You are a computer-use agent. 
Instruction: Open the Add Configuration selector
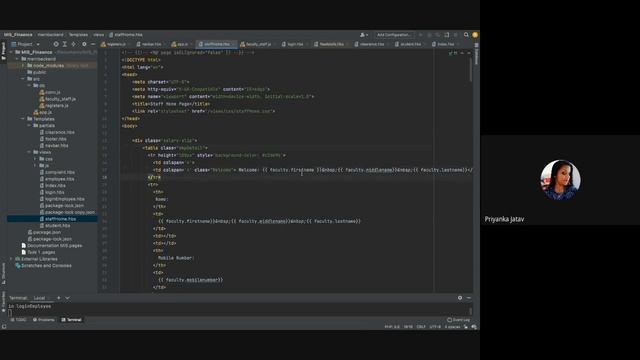tap(394, 35)
